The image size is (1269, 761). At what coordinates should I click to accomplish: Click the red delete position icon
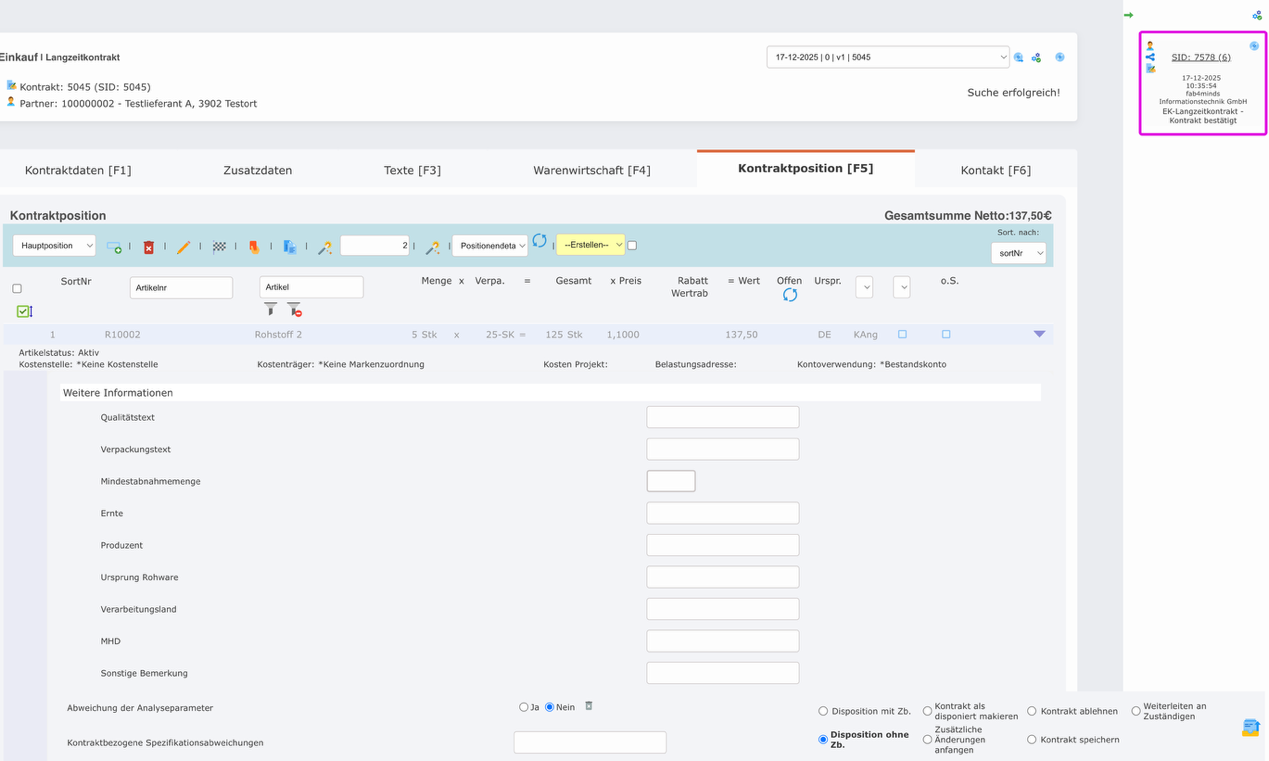point(148,247)
